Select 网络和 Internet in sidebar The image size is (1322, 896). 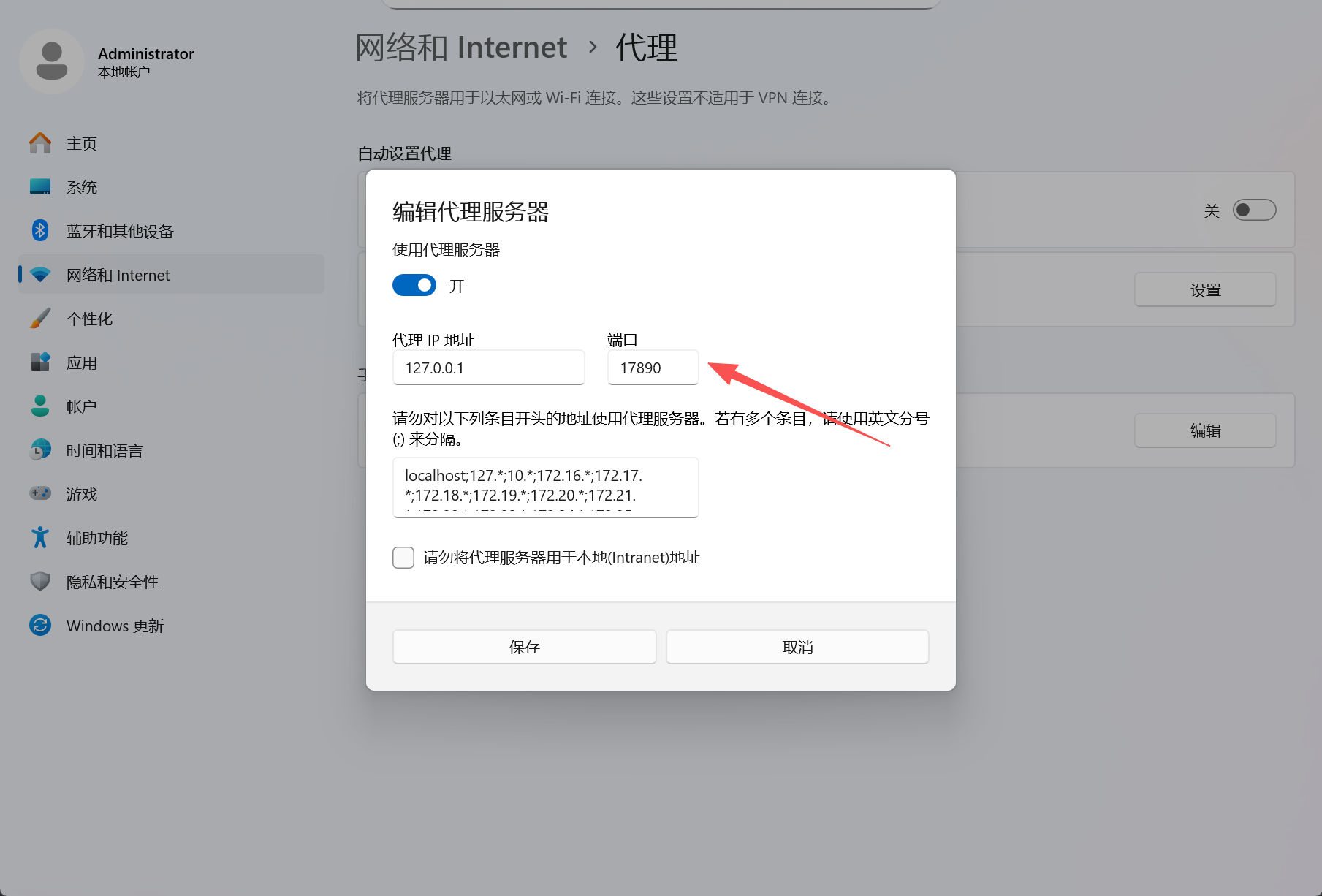(171, 275)
